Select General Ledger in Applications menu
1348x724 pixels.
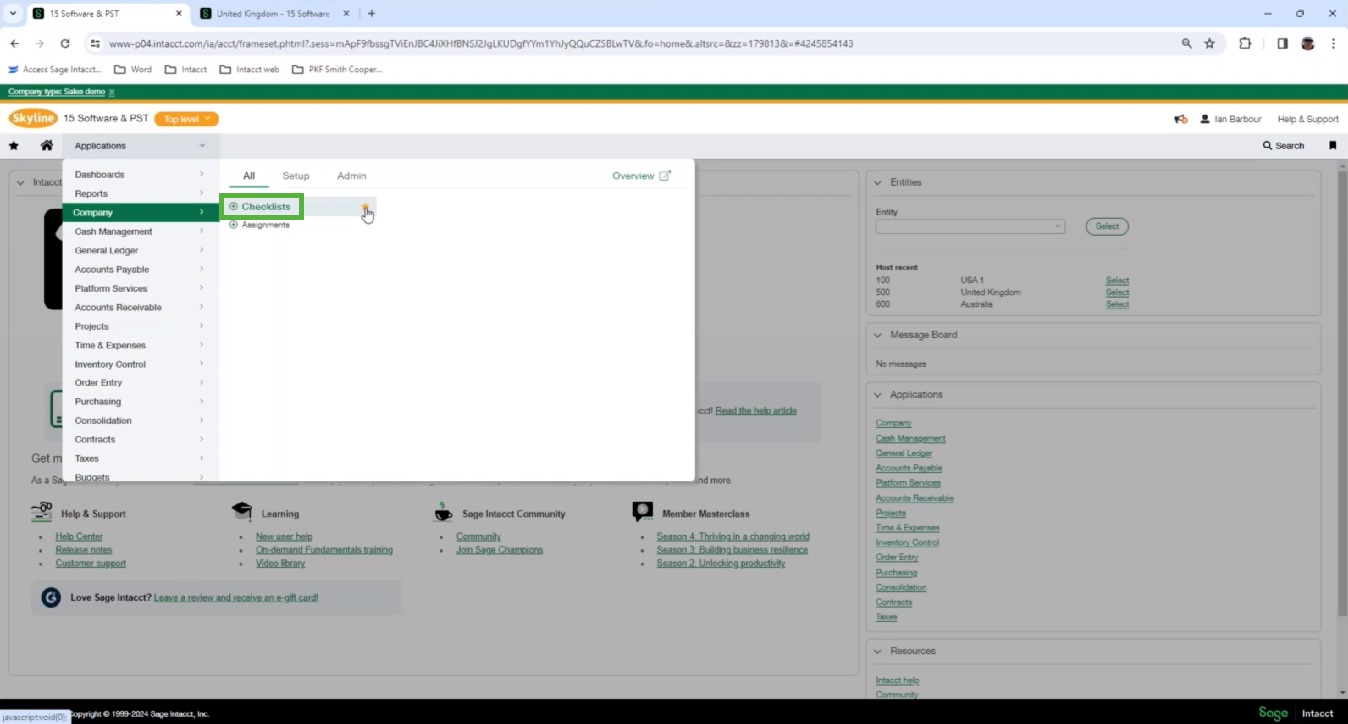tap(106, 251)
